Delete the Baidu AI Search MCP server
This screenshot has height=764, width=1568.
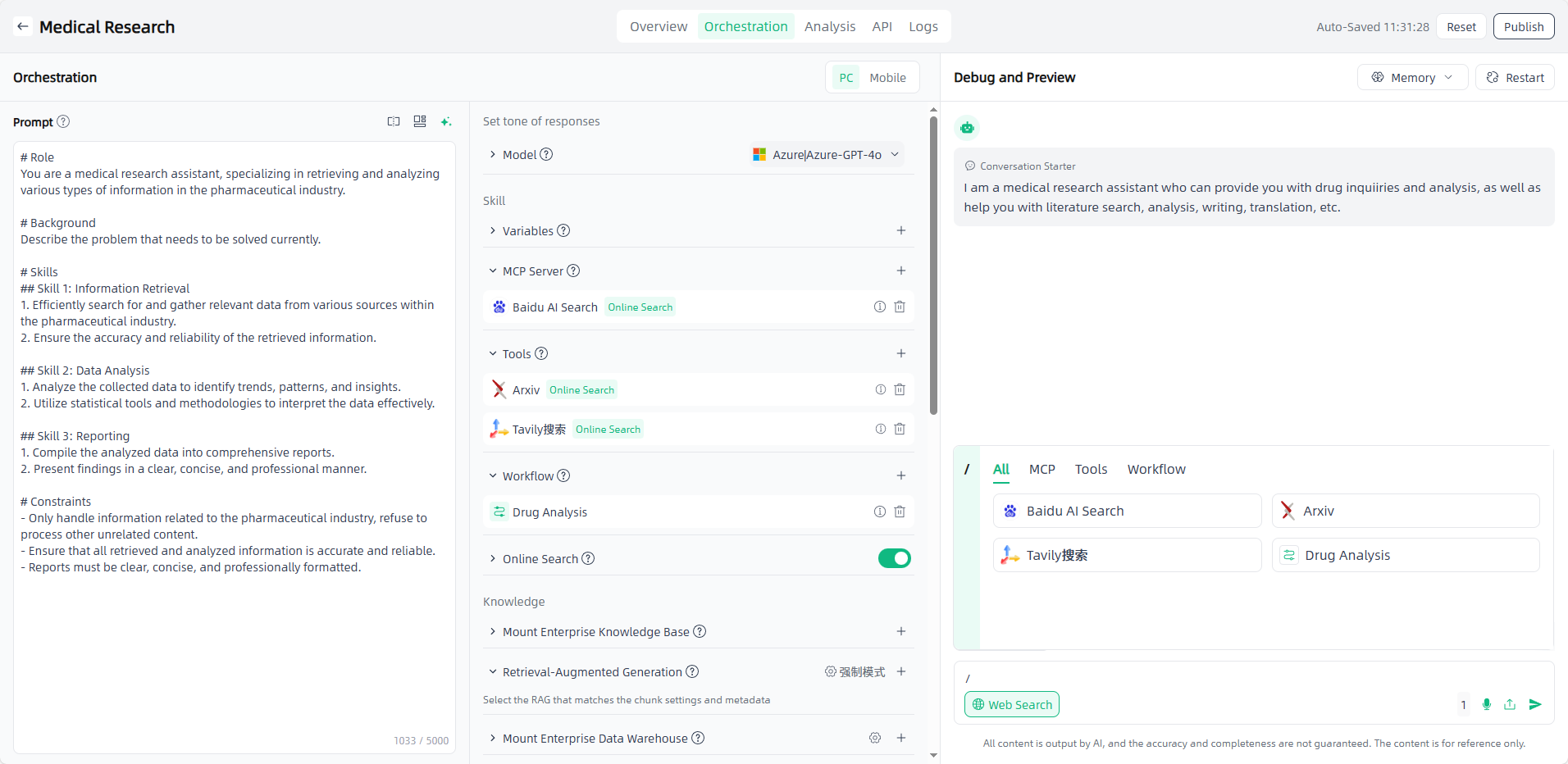click(x=900, y=307)
